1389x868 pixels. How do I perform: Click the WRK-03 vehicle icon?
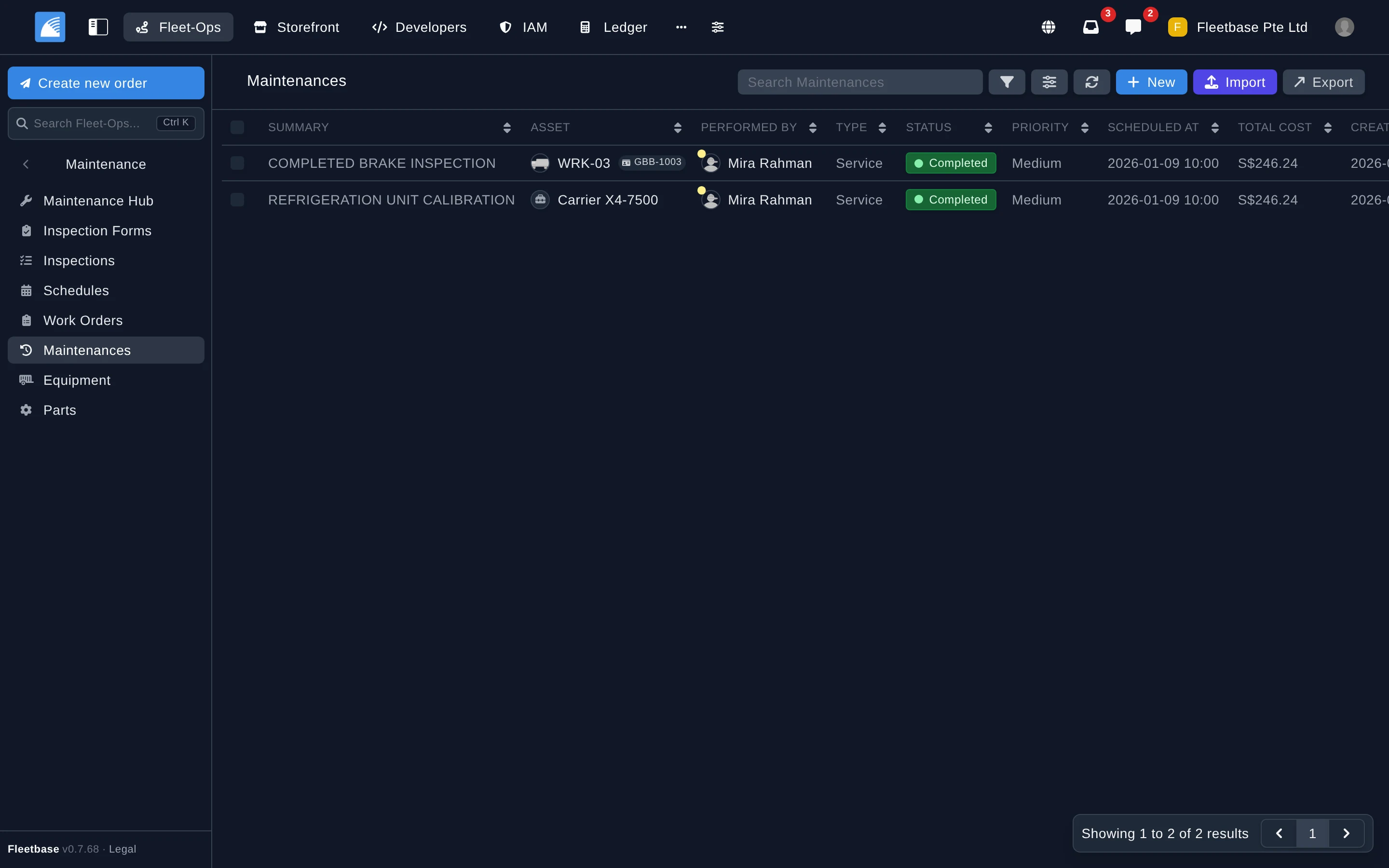point(540,163)
